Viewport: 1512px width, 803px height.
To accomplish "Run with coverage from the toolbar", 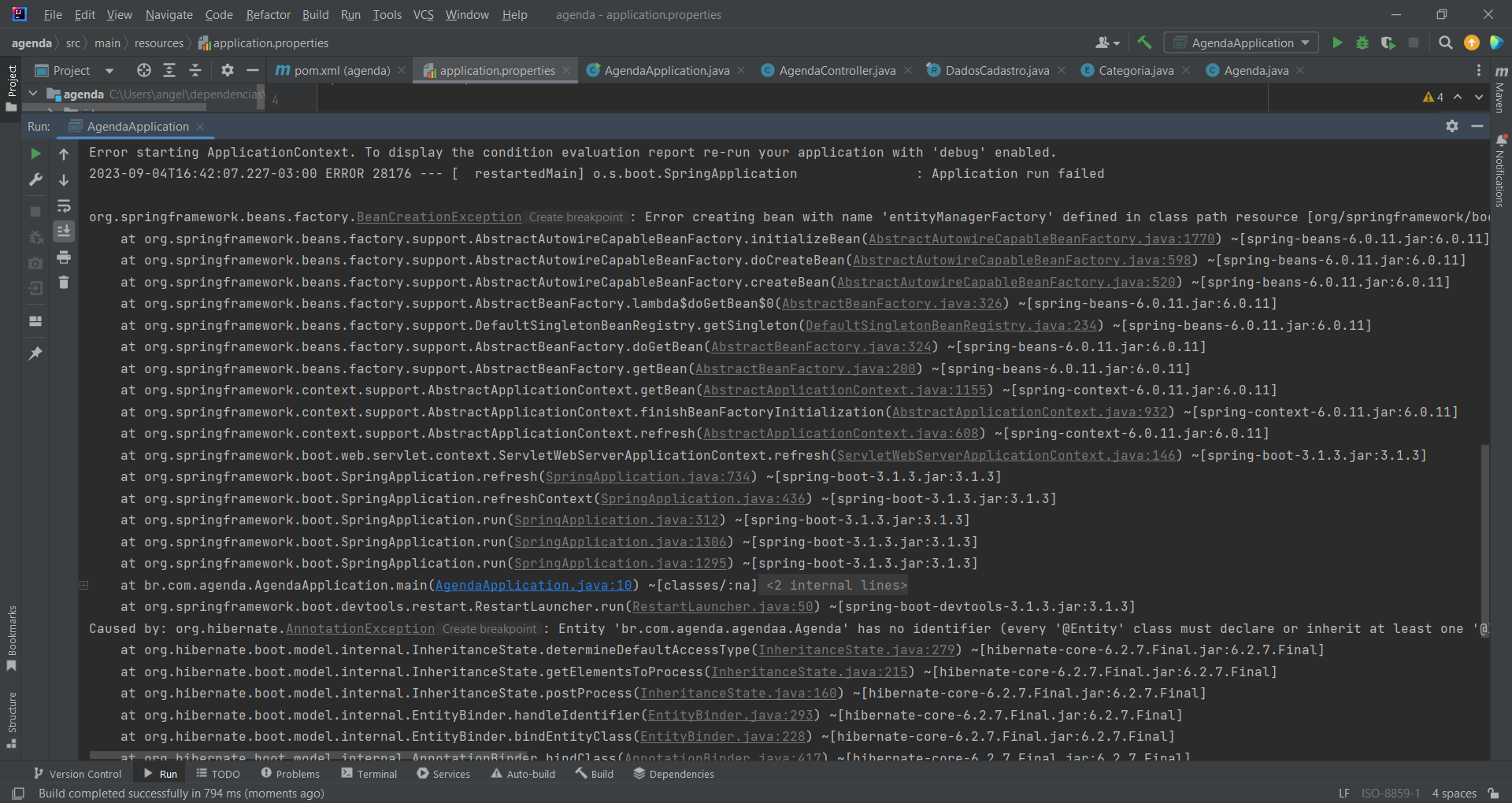I will 1388,43.
